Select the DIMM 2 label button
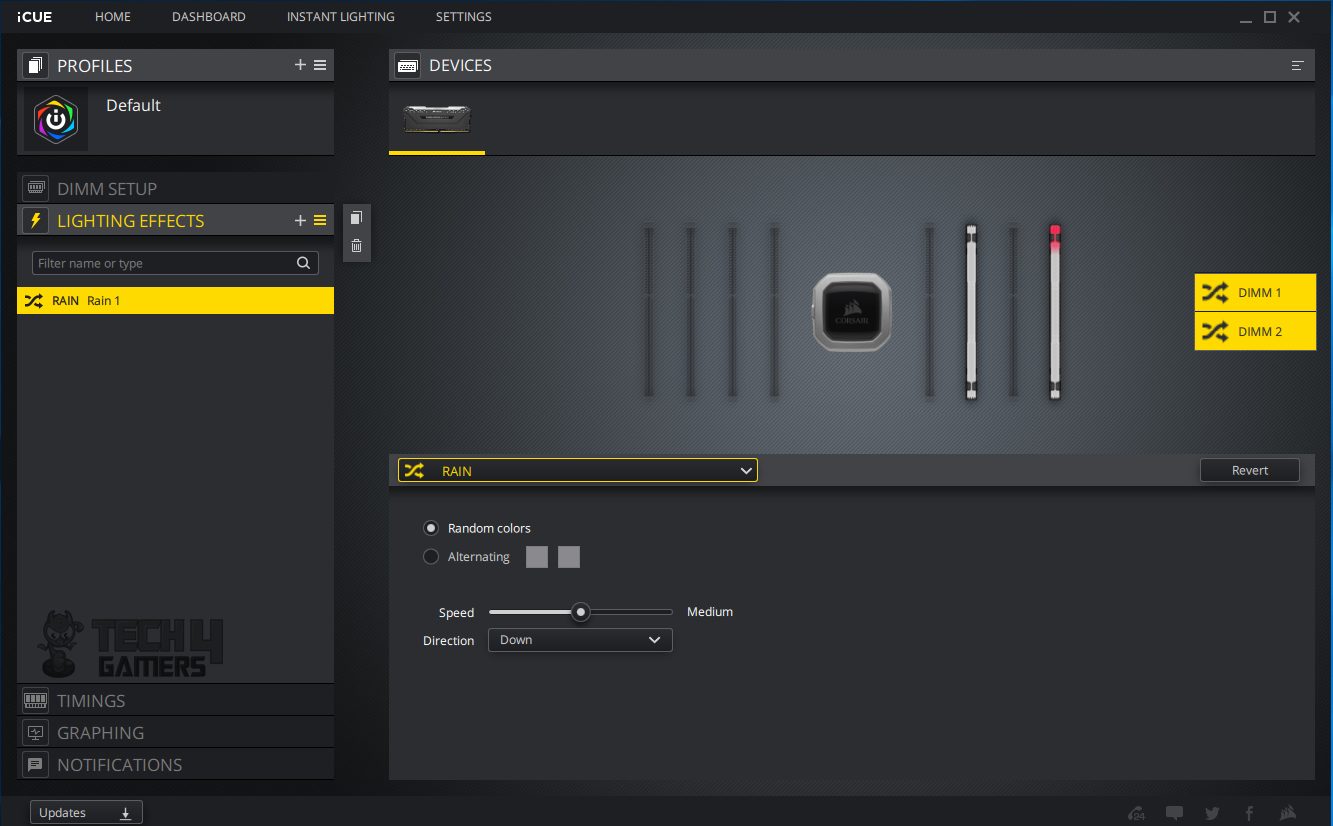 pyautogui.click(x=1255, y=331)
